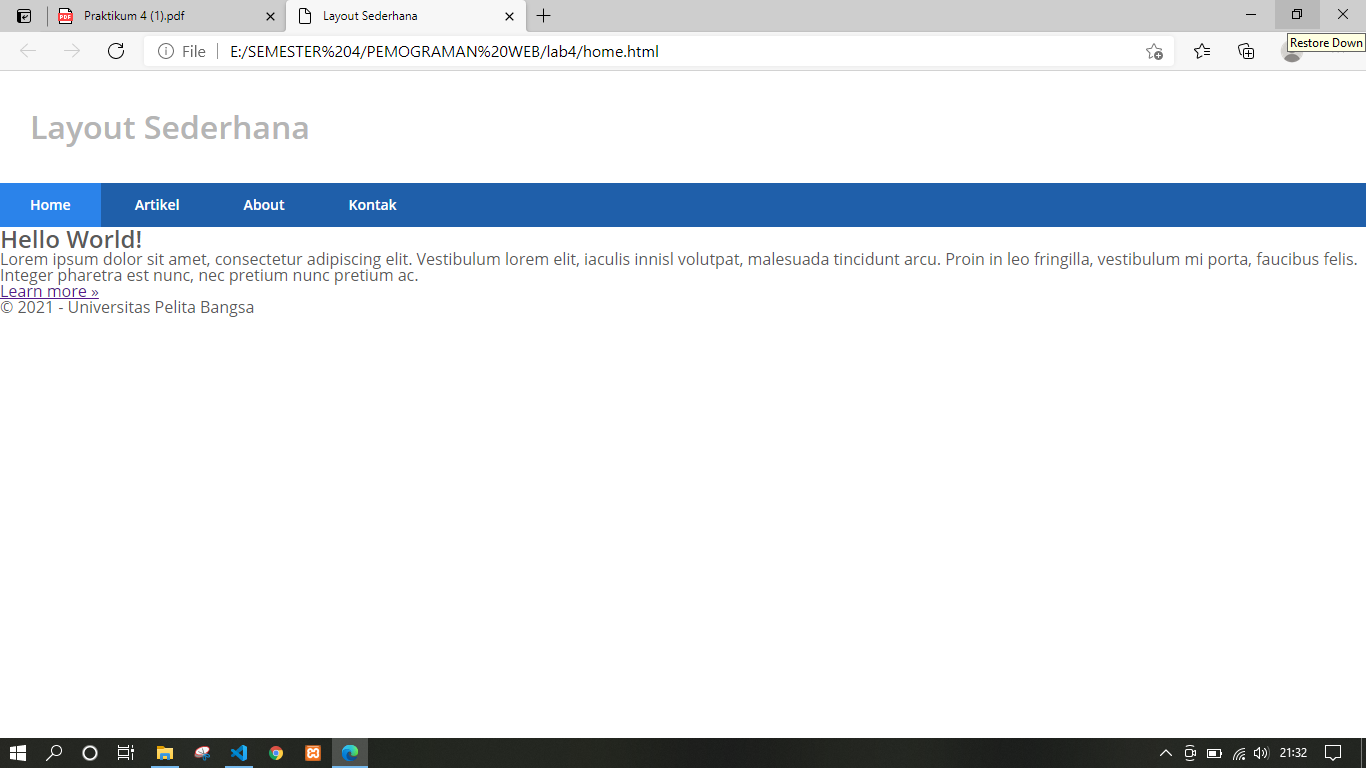The height and width of the screenshot is (768, 1366).
Task: Launch Google Chrome from the taskbar
Action: (x=276, y=753)
